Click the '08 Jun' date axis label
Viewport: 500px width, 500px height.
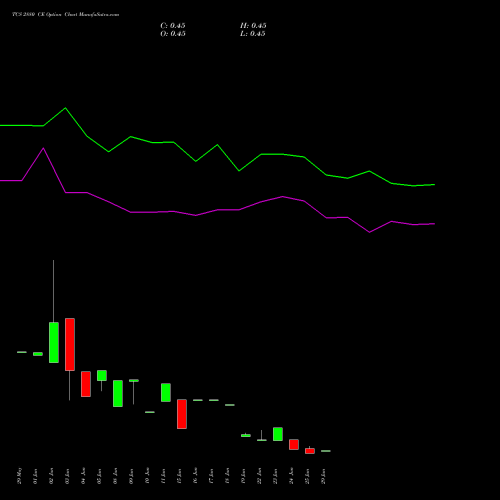115,476
